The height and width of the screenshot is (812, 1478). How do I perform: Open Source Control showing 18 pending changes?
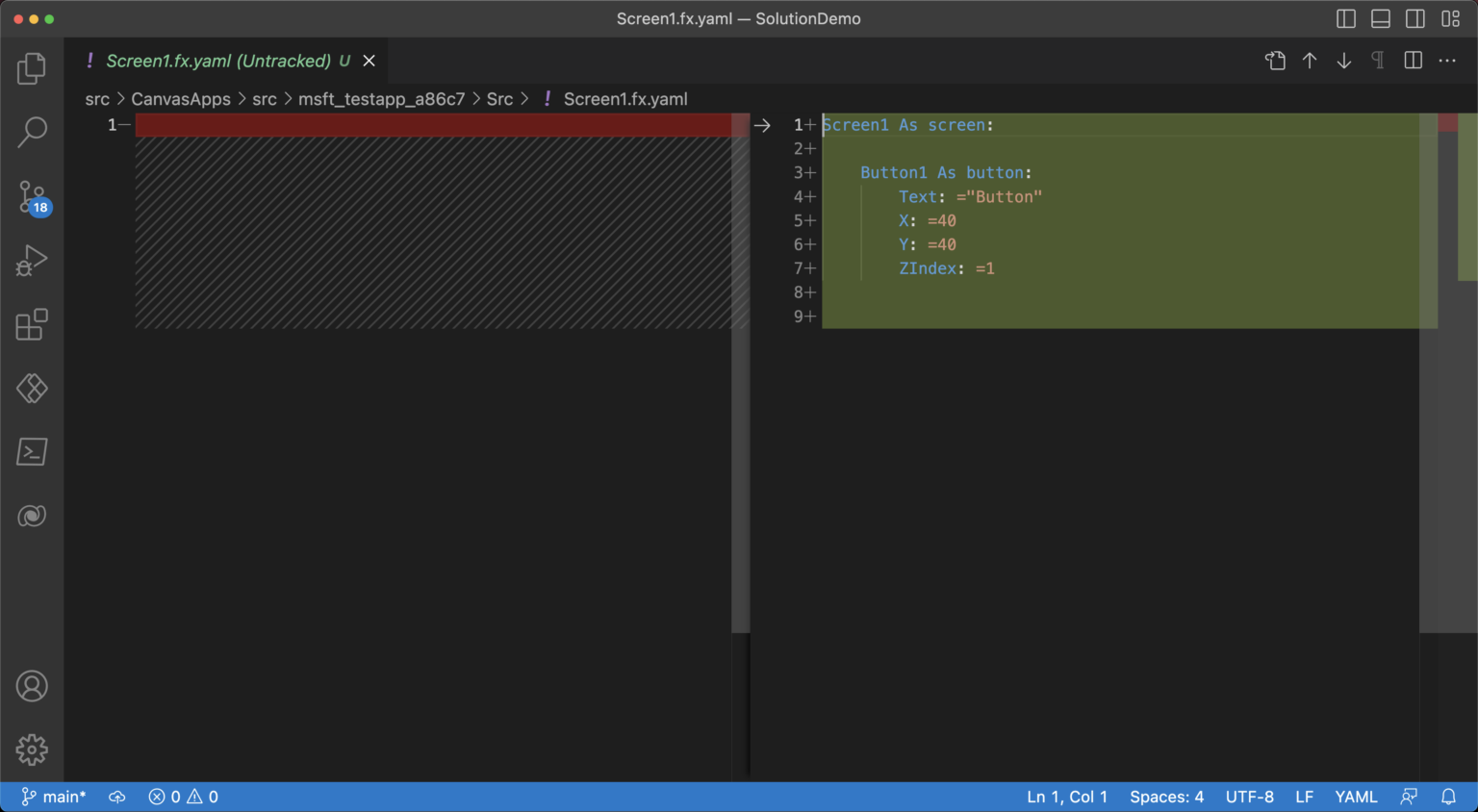[x=32, y=196]
